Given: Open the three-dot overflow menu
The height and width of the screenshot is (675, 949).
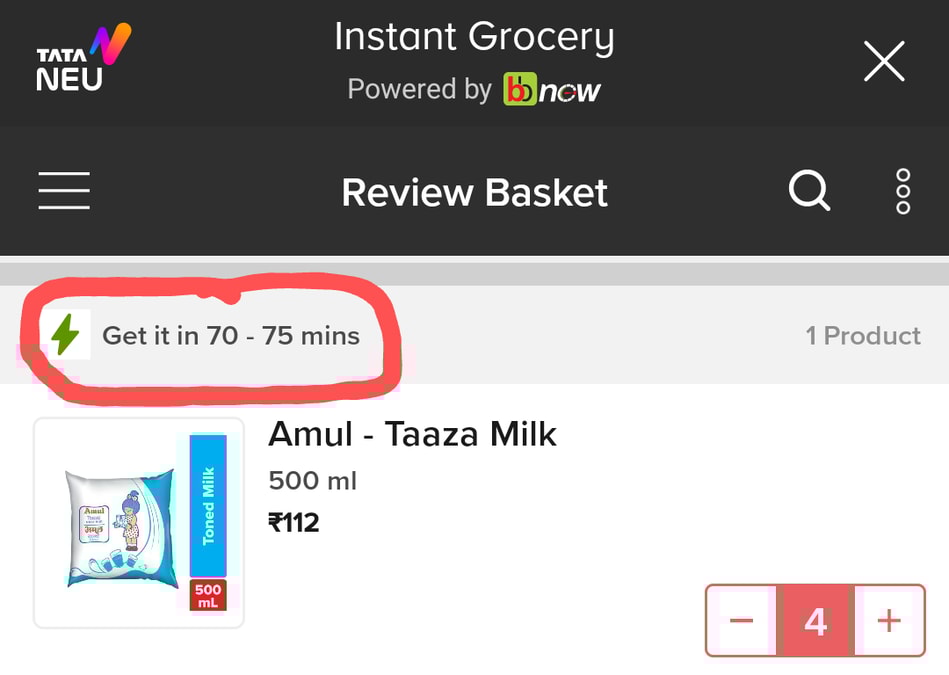Looking at the screenshot, I should (x=903, y=190).
